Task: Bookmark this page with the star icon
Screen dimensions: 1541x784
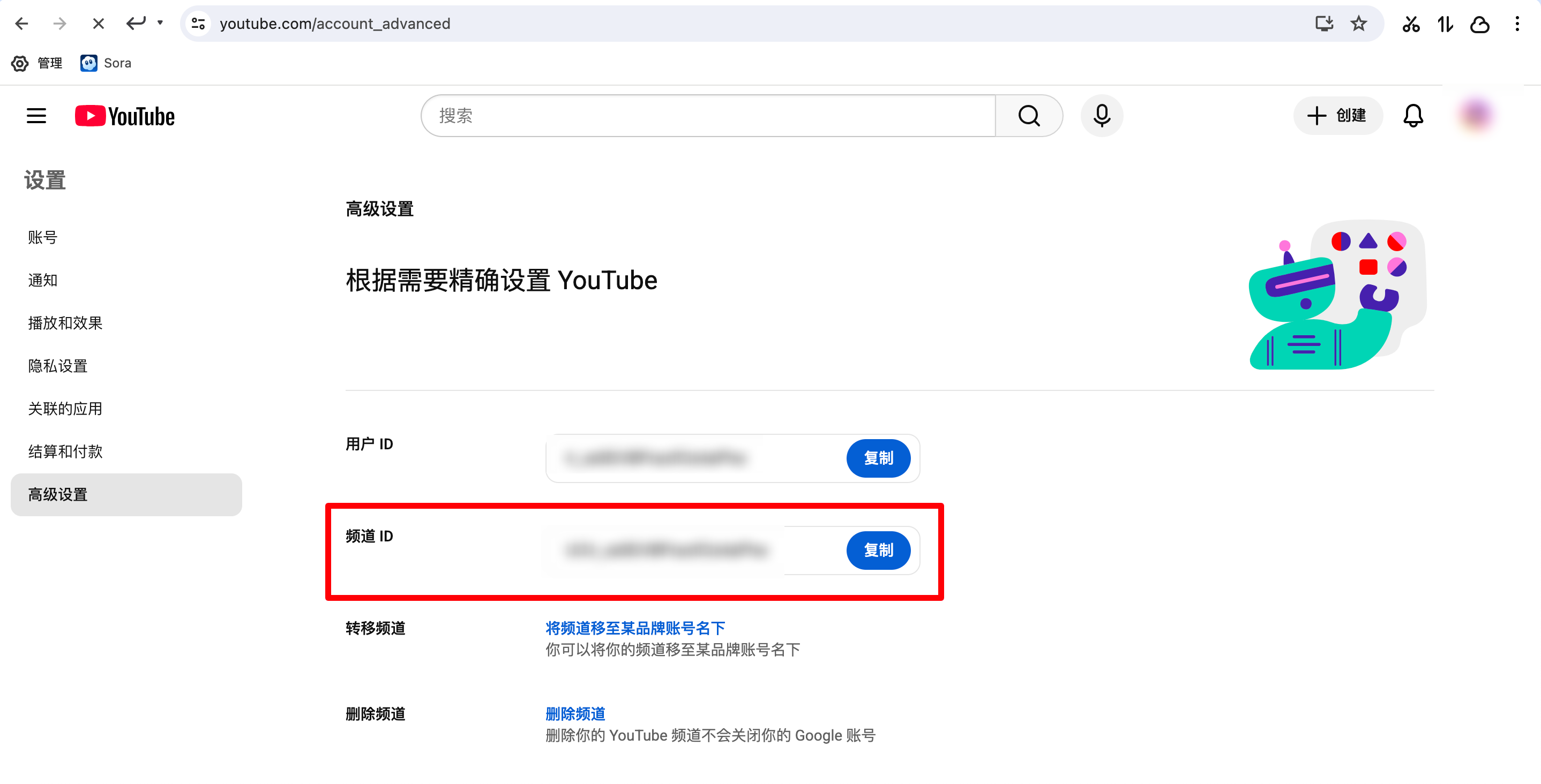Action: [x=1358, y=24]
